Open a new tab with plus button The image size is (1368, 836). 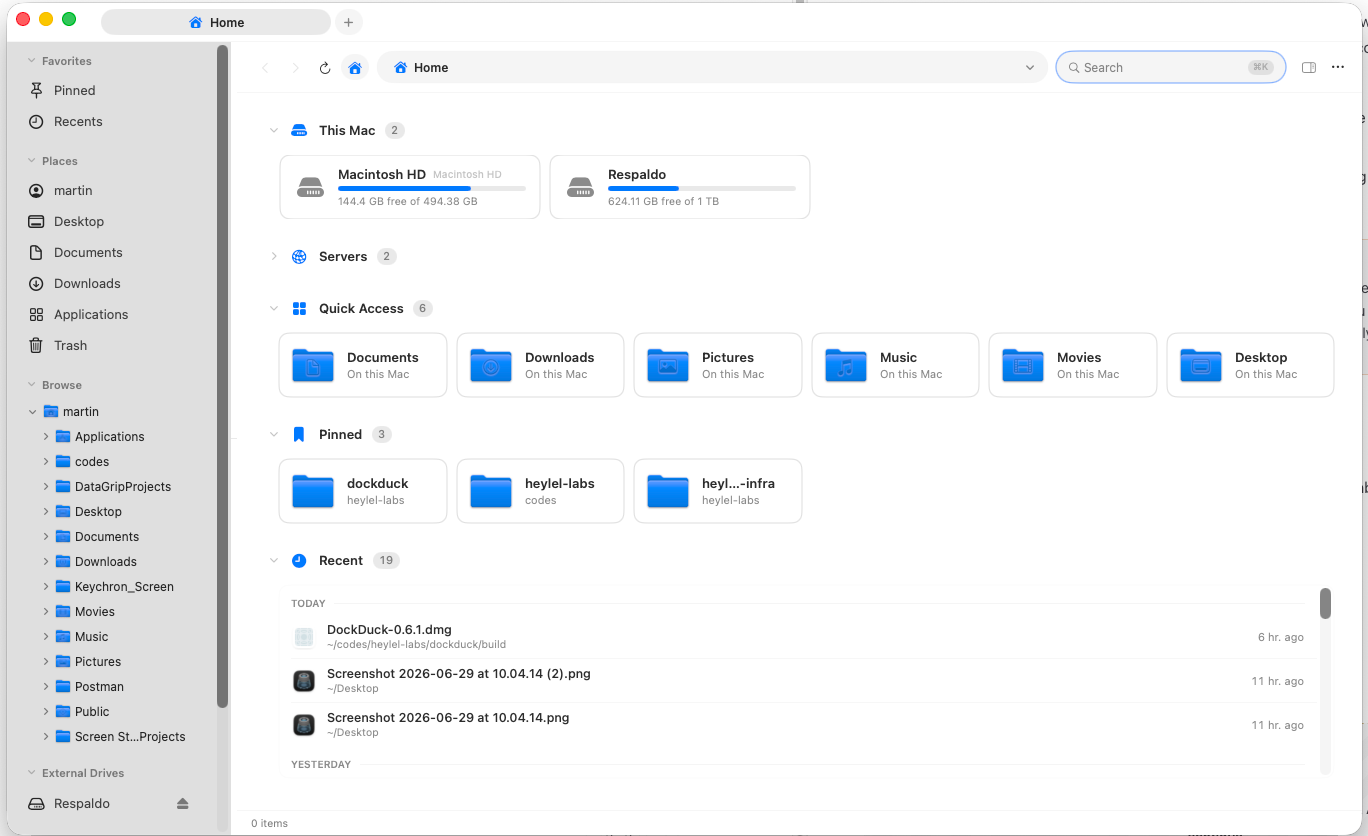tap(348, 22)
